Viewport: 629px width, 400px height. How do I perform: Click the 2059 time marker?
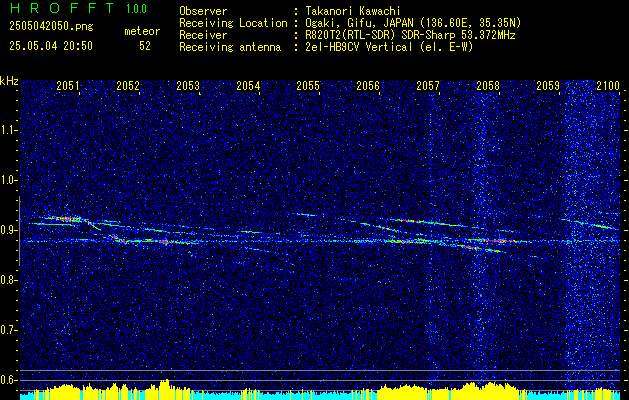pyautogui.click(x=548, y=85)
